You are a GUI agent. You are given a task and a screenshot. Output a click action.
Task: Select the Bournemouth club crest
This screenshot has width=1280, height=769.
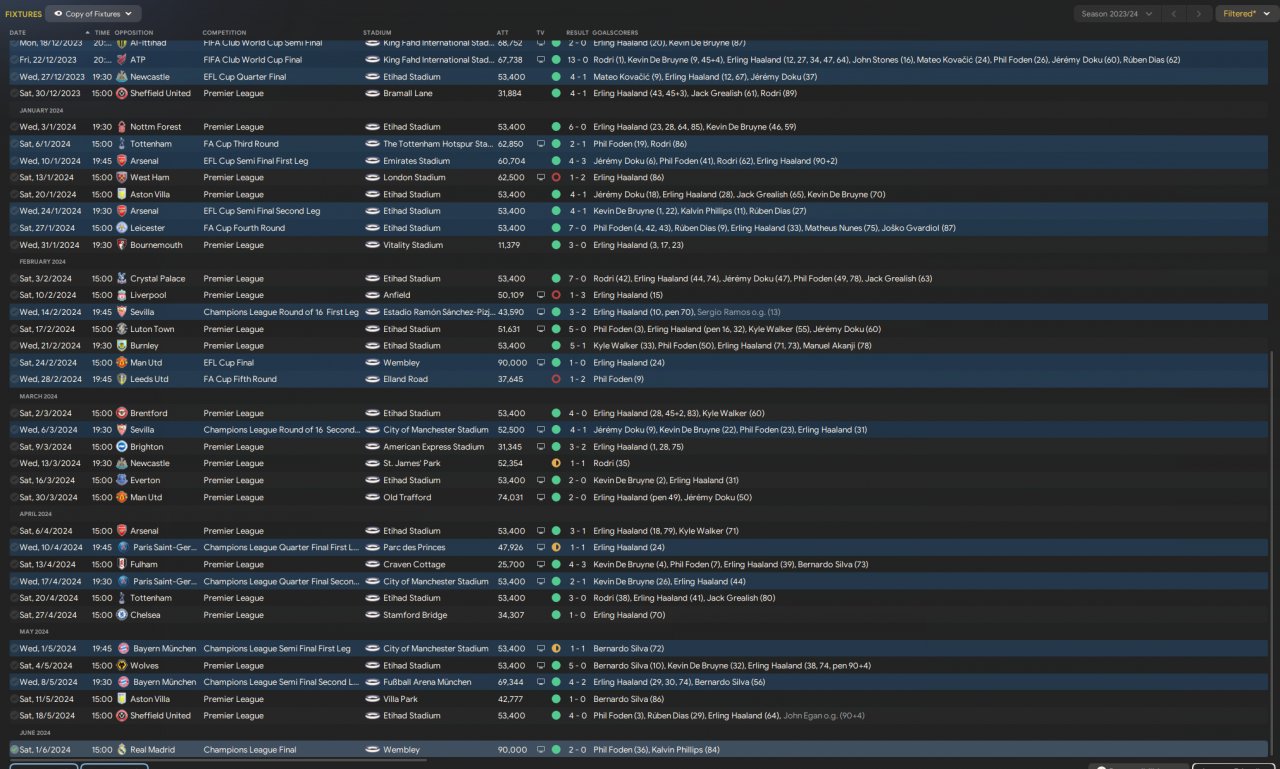point(121,245)
